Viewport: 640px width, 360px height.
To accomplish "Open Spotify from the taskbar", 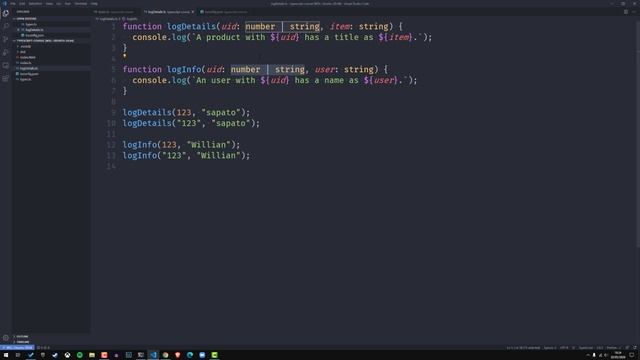I will [x=80, y=355].
